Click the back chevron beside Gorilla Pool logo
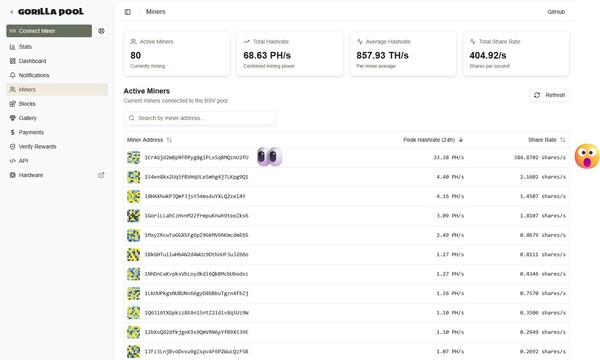 (x=11, y=12)
